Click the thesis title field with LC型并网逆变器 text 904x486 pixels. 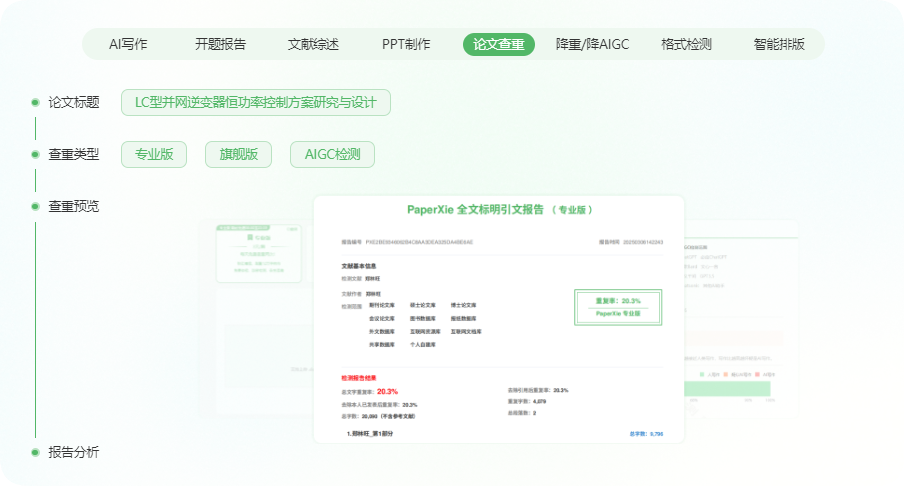[255, 102]
